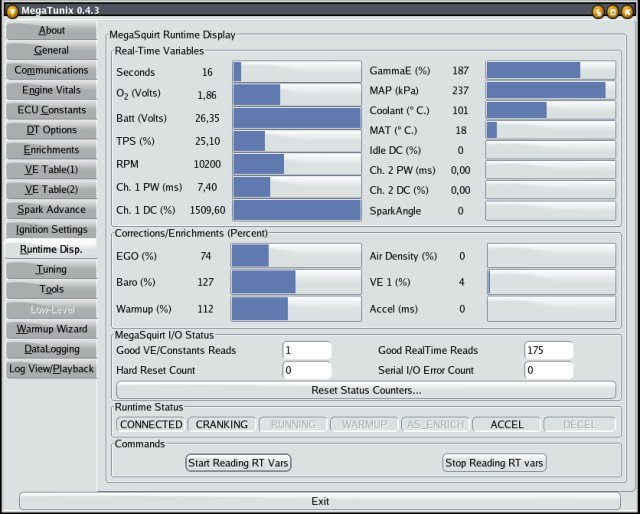Select VE Table(2) tab
The image size is (640, 514).
click(51, 190)
